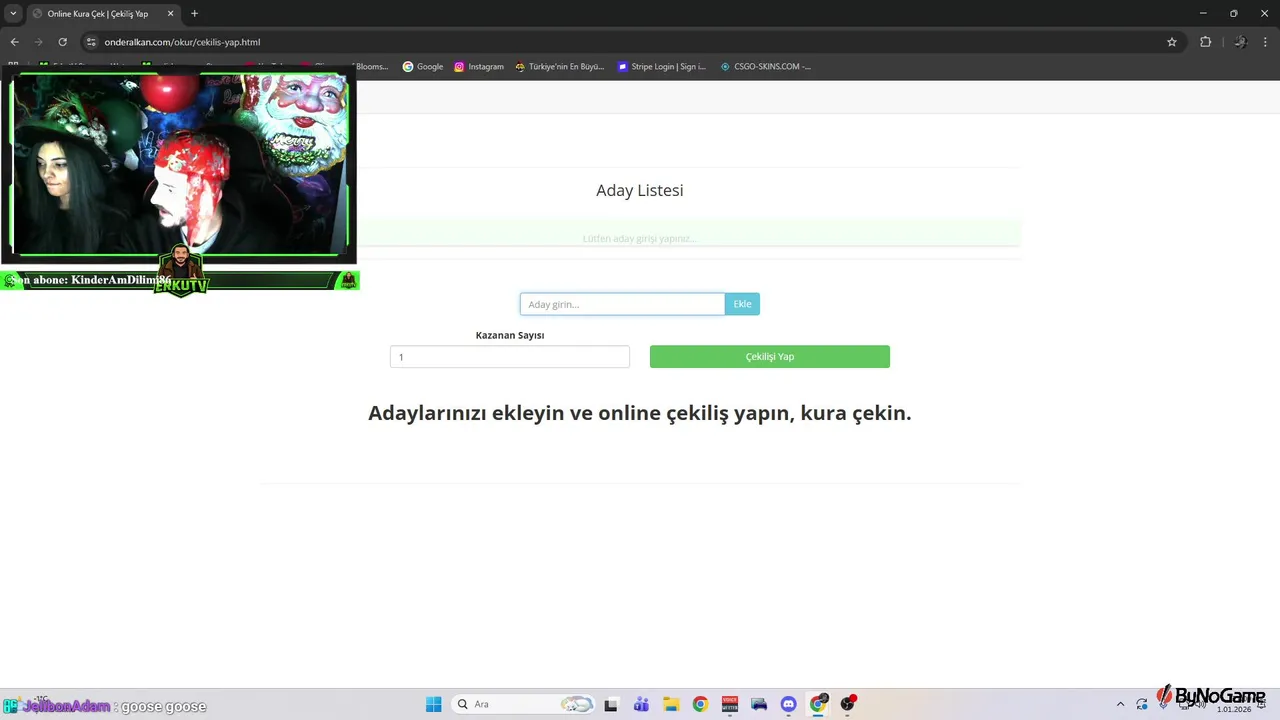
Task: Open the Instagram bookmark
Action: pyautogui.click(x=479, y=67)
